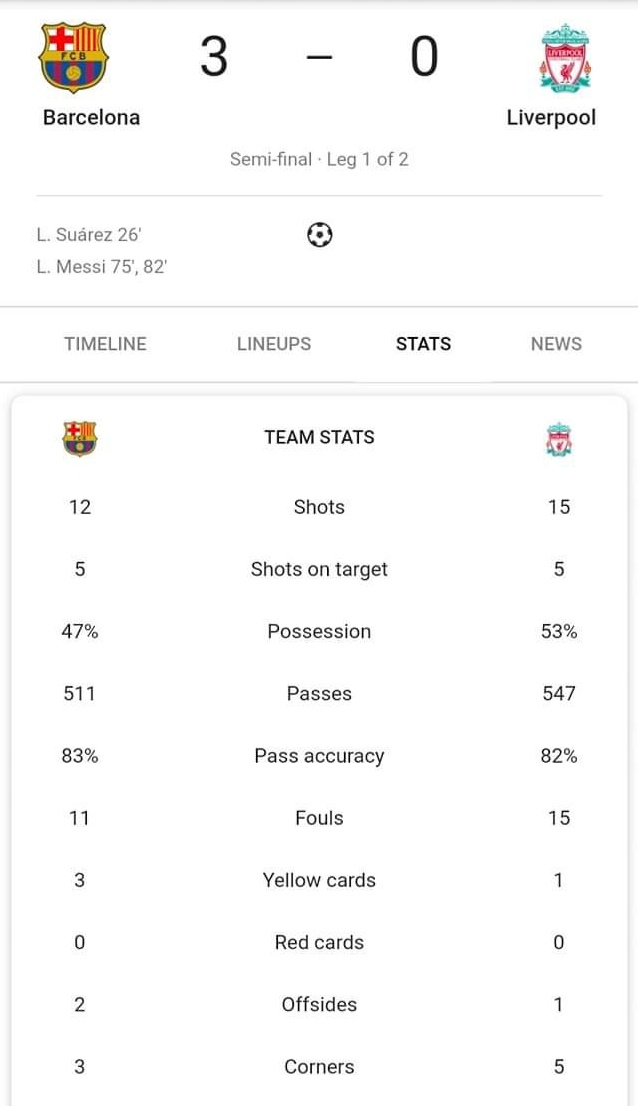Go to the News tab
Viewport: 638px width, 1106px height.
[556, 344]
